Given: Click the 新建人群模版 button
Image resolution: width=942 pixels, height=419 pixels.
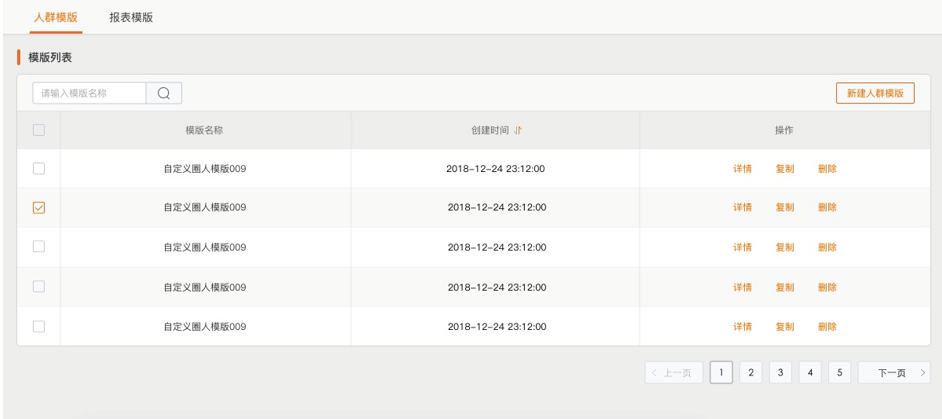Looking at the screenshot, I should (875, 93).
